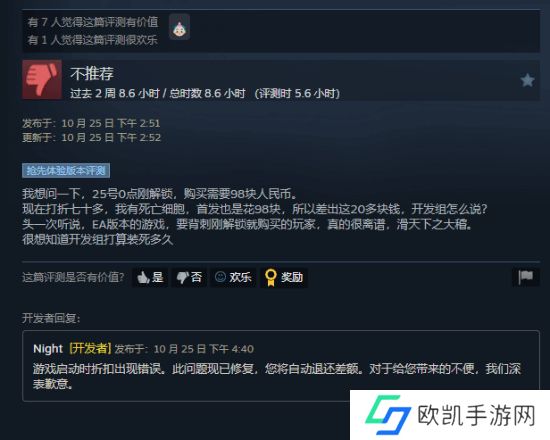550x440 pixels.
Task: Report the review with the flag icon
Action: (526, 277)
